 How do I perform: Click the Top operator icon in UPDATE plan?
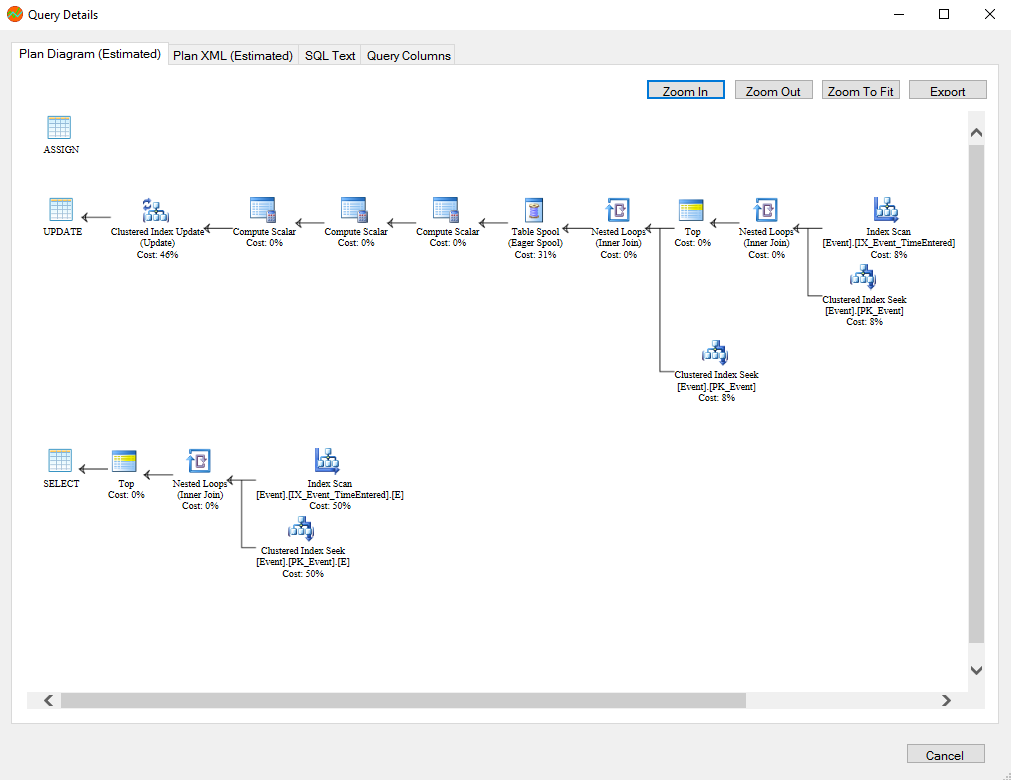(x=691, y=210)
